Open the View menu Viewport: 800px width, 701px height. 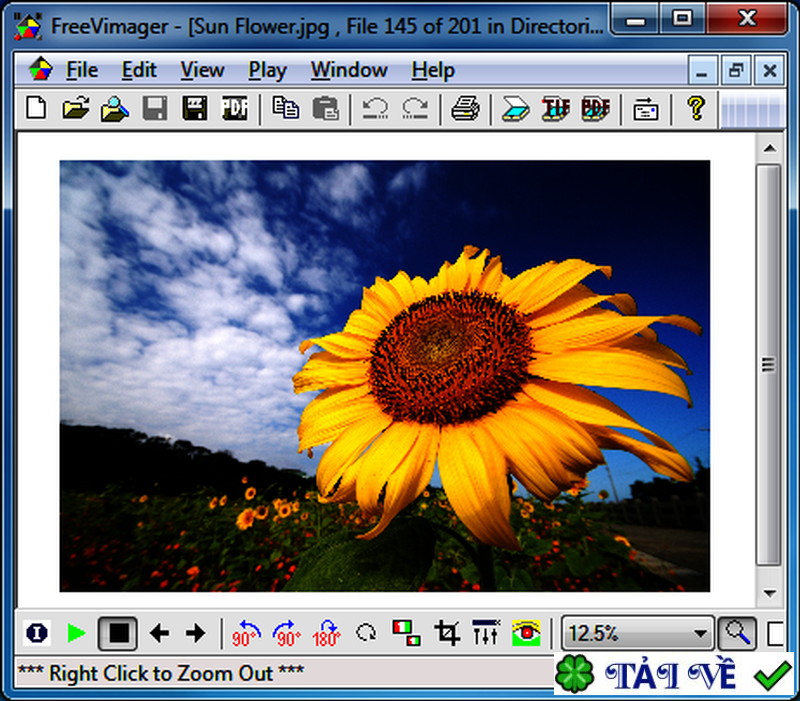pyautogui.click(x=202, y=70)
